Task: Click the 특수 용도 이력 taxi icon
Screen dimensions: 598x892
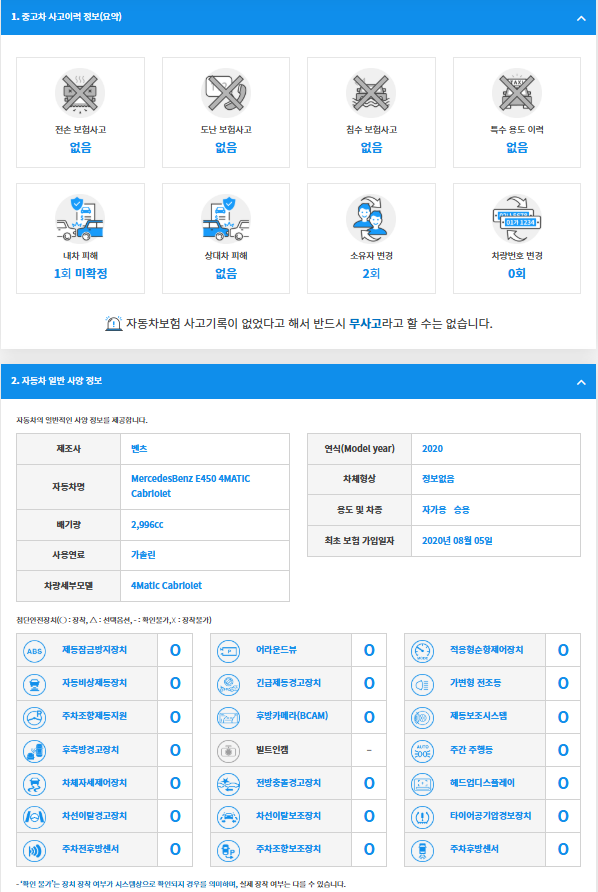Action: tap(517, 93)
